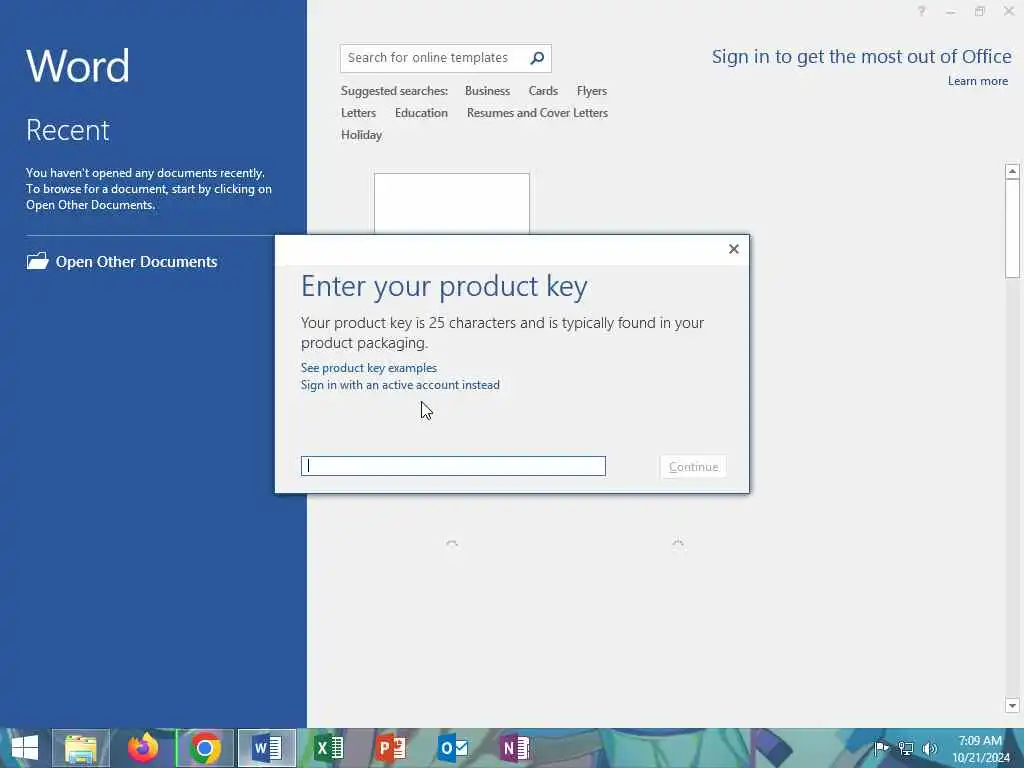Open Google Chrome from taskbar

(x=204, y=748)
